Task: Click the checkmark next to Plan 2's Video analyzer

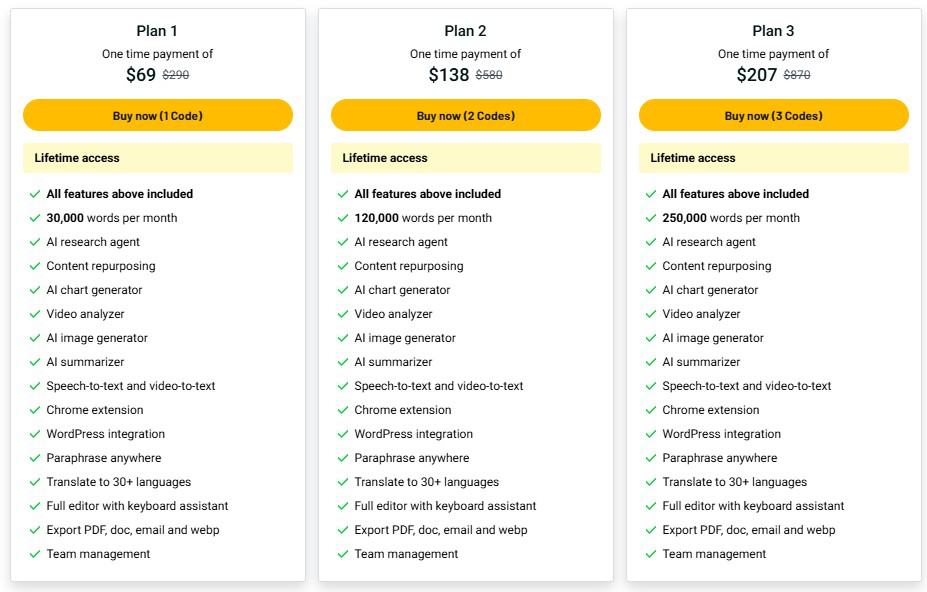Action: (x=342, y=314)
